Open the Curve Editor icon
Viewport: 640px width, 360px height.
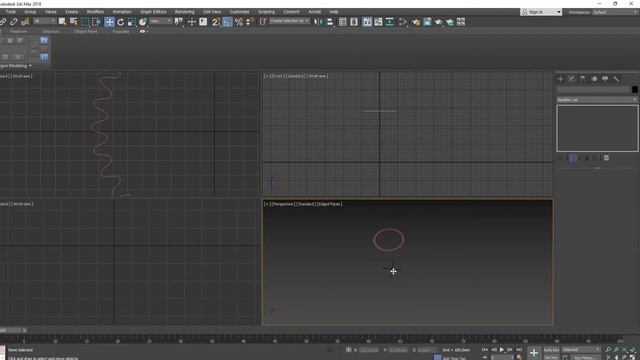click(x=378, y=22)
